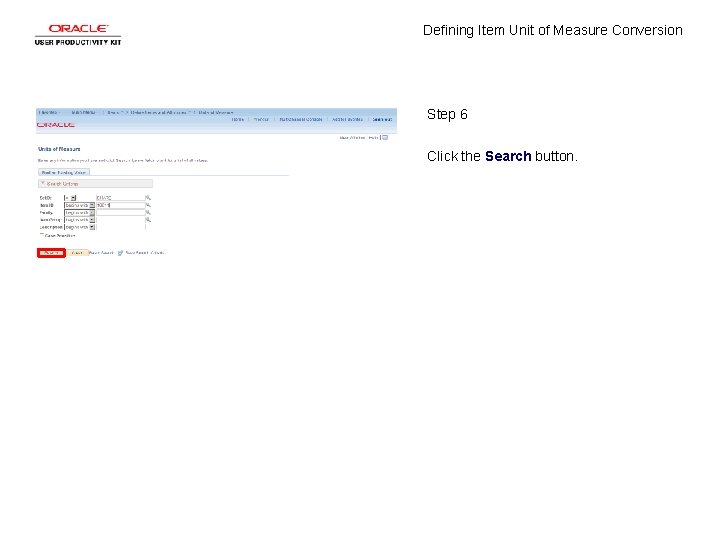Viewport: 720px width, 540px height.
Task: Click the icon next to the Help link
Action: click(385, 137)
